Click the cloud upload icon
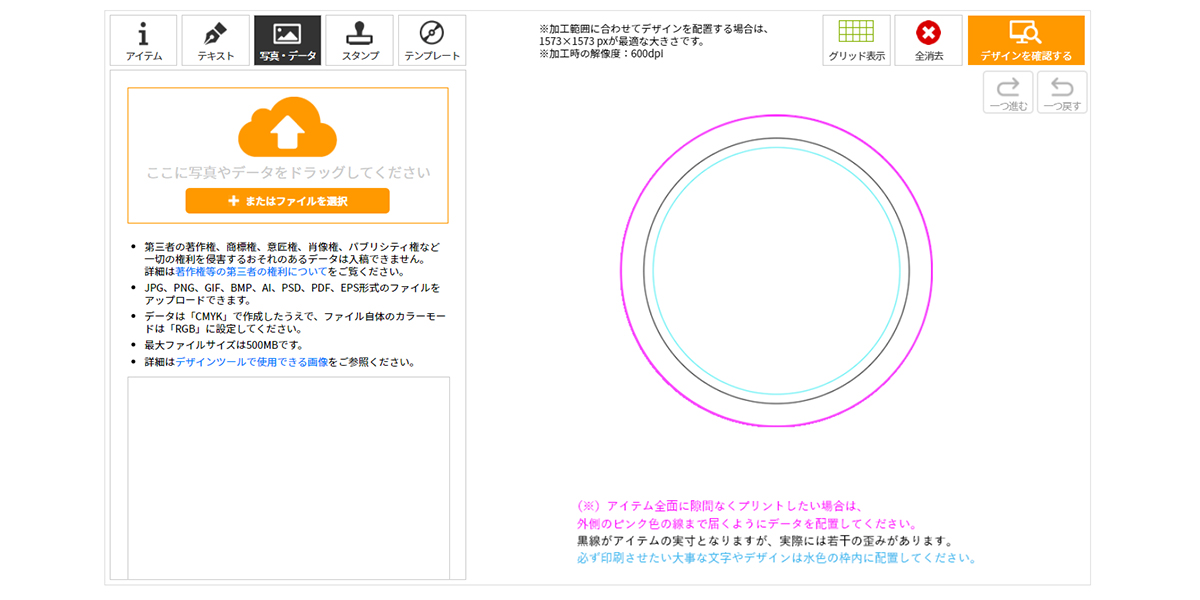1200x600 pixels. [287, 126]
